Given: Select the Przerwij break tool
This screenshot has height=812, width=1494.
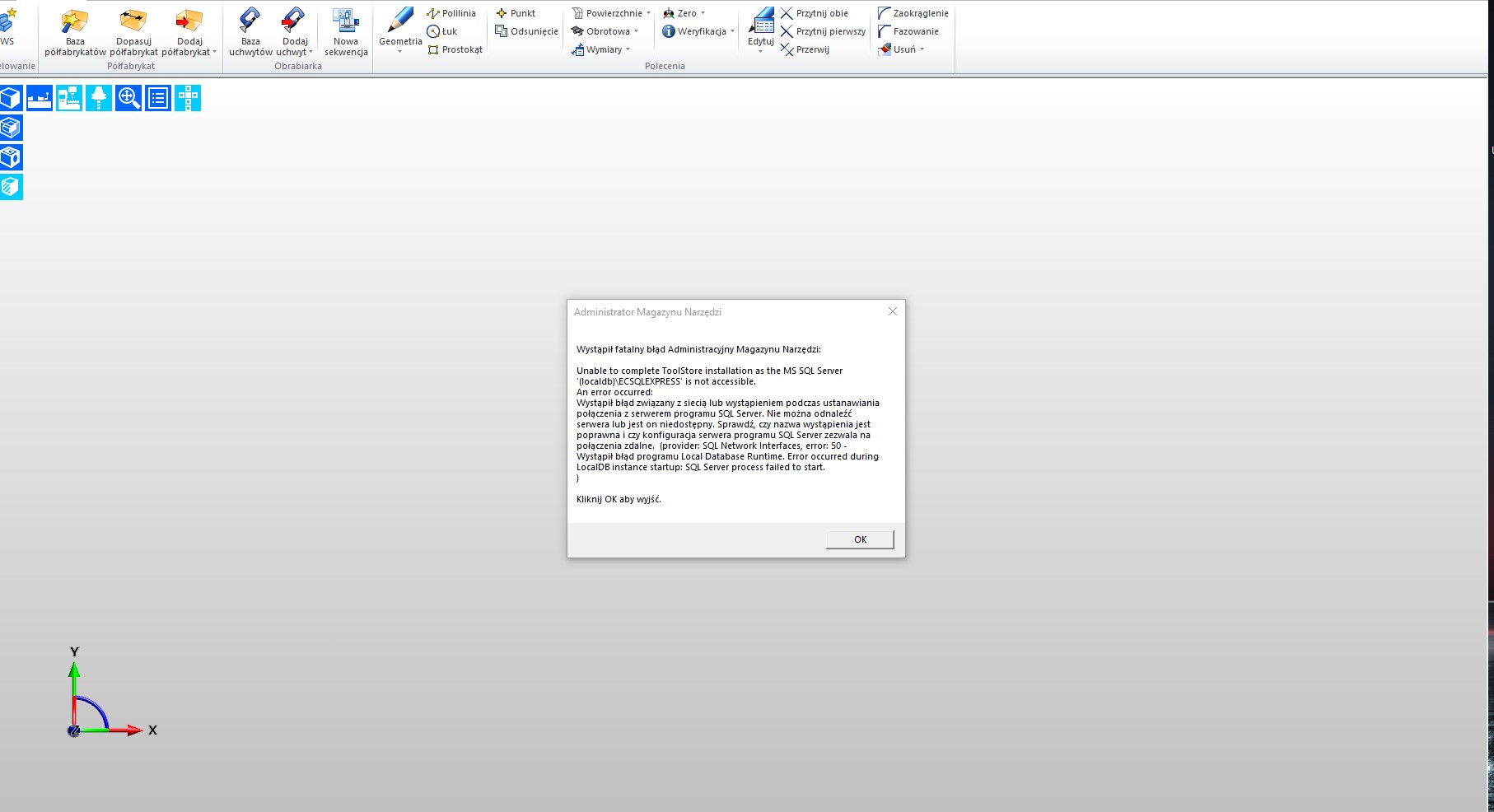Looking at the screenshot, I should tap(805, 49).
